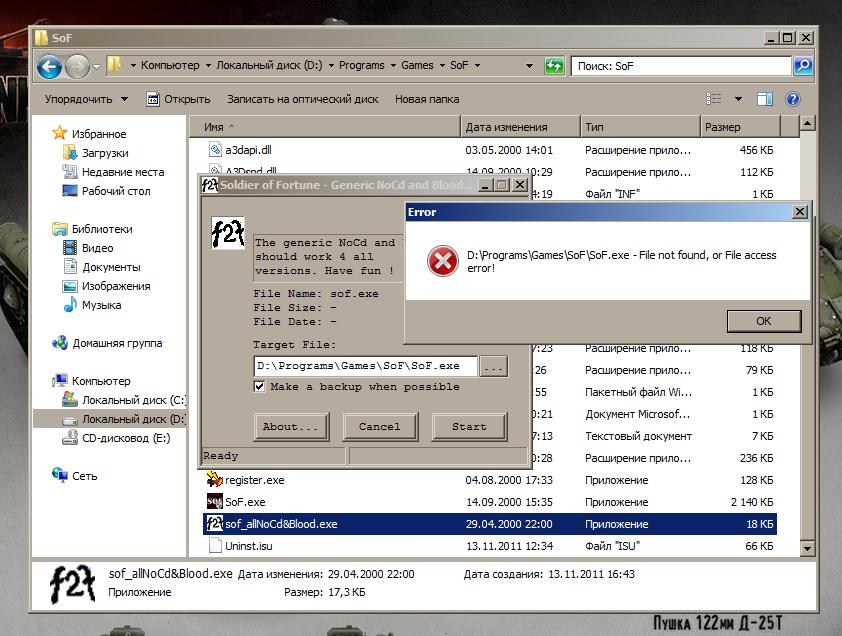842x636 pixels.
Task: Select 'Домашняя группа' in the sidebar
Action: click(x=117, y=343)
